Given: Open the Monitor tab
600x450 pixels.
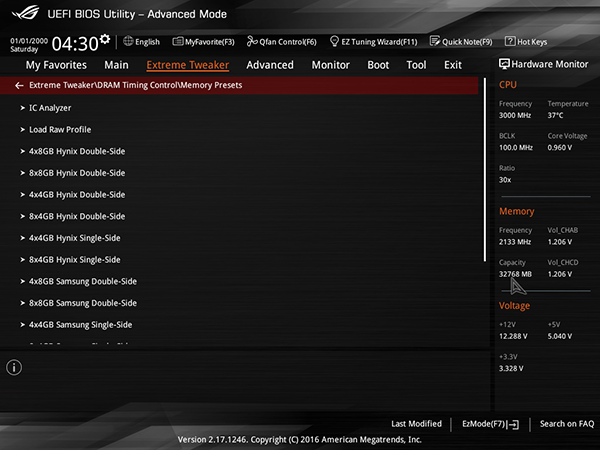Looking at the screenshot, I should 331,65.
